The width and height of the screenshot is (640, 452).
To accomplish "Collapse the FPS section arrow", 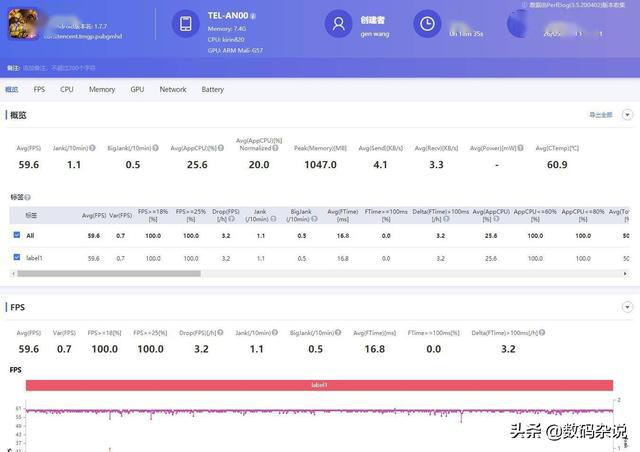I will point(627,307).
